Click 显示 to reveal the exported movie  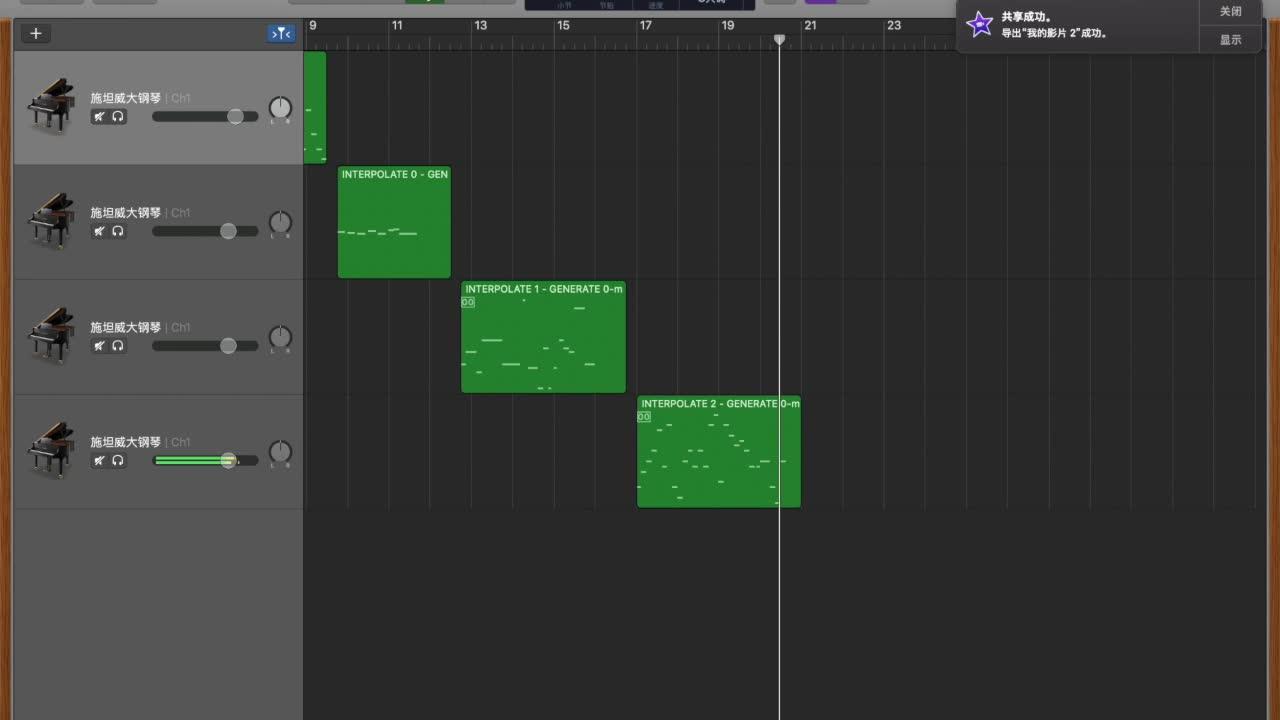1229,39
